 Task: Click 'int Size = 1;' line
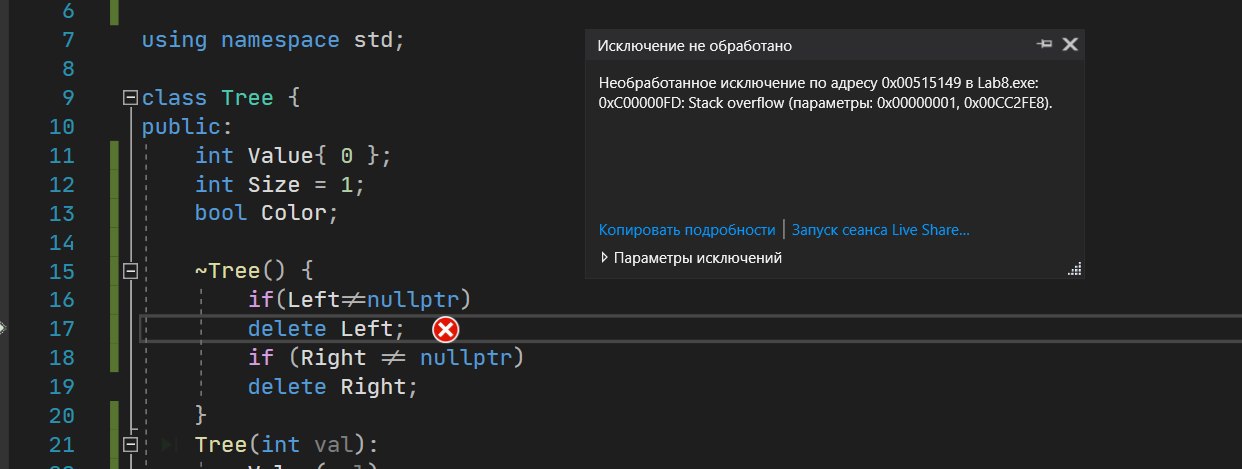pos(280,185)
